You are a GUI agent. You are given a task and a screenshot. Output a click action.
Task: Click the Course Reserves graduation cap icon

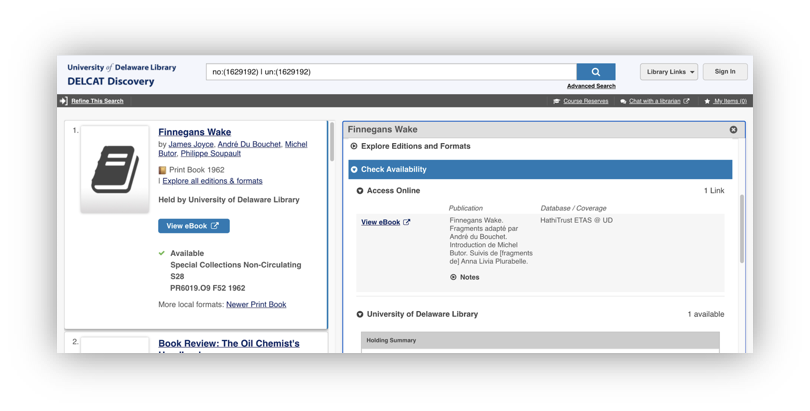tap(556, 101)
